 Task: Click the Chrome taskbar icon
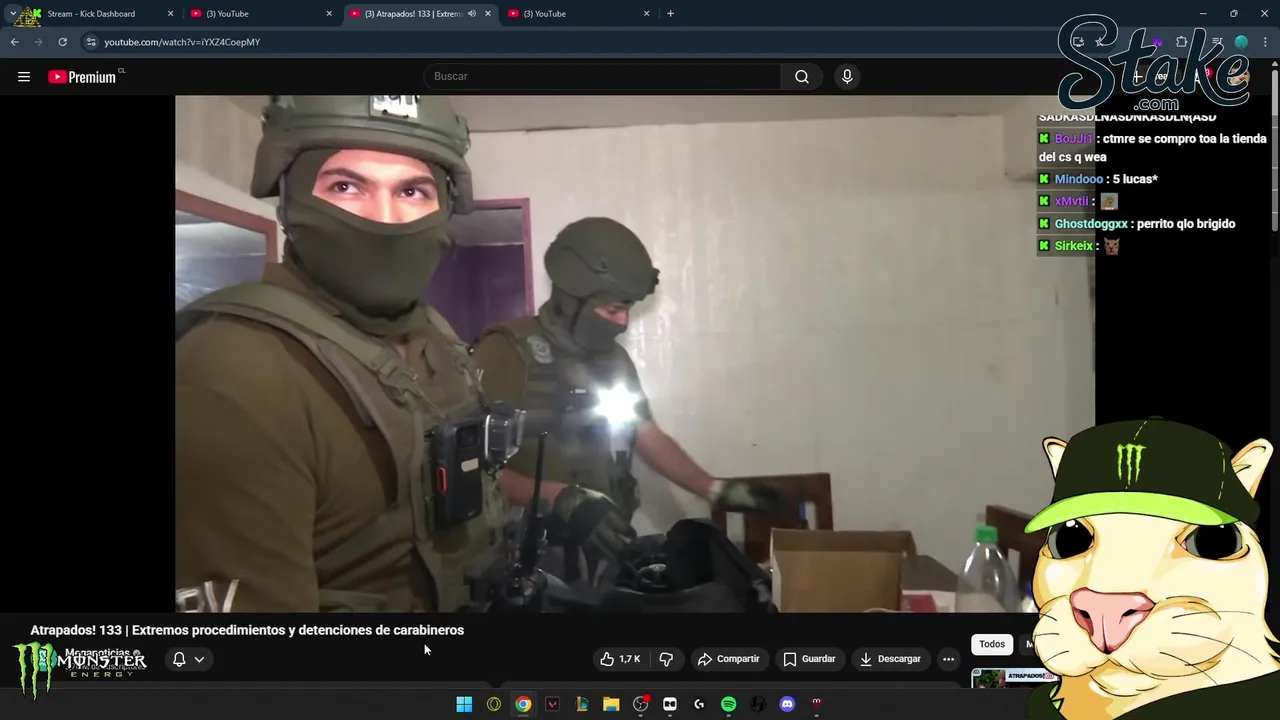523,704
